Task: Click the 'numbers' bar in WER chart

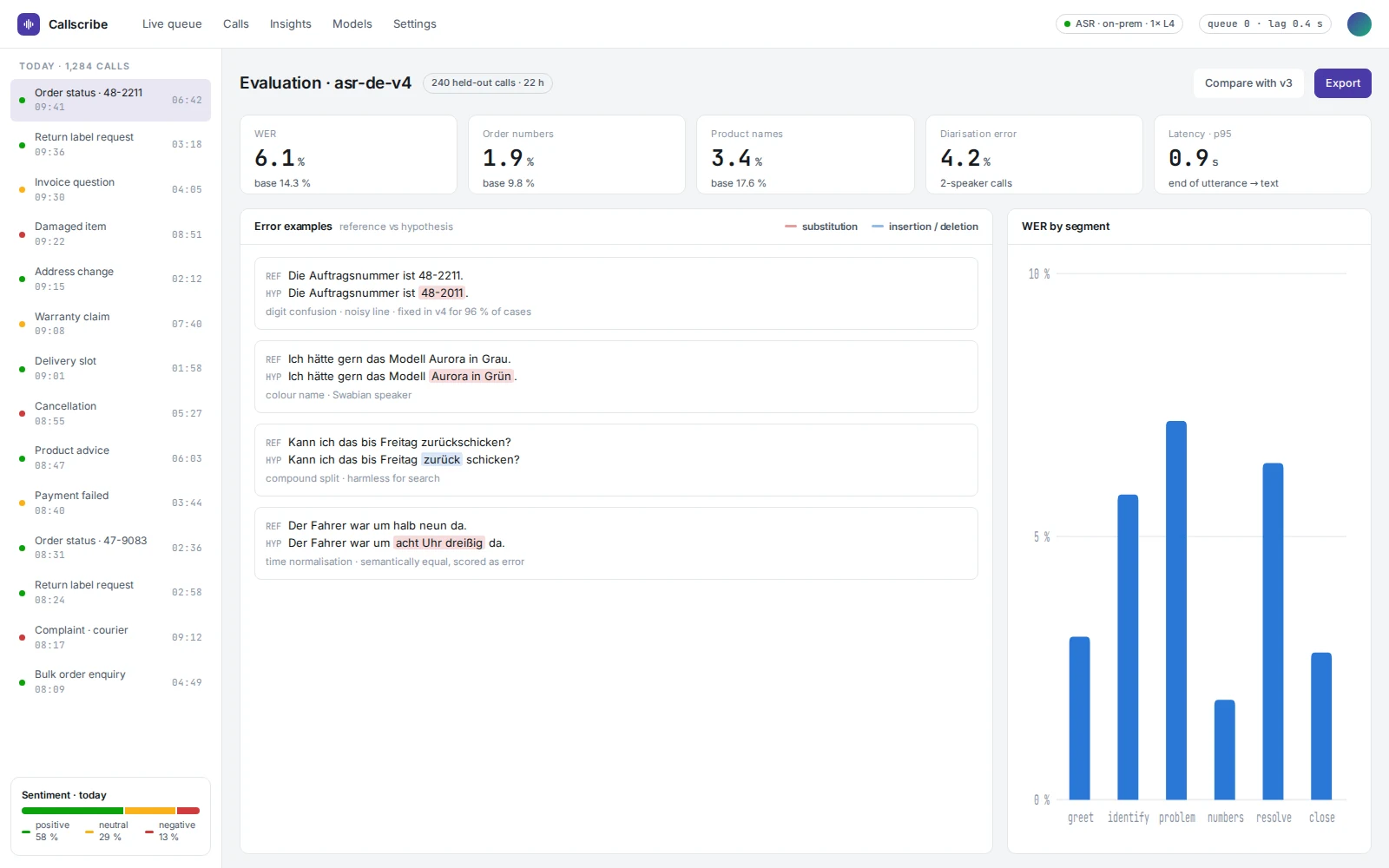Action: [1224, 749]
